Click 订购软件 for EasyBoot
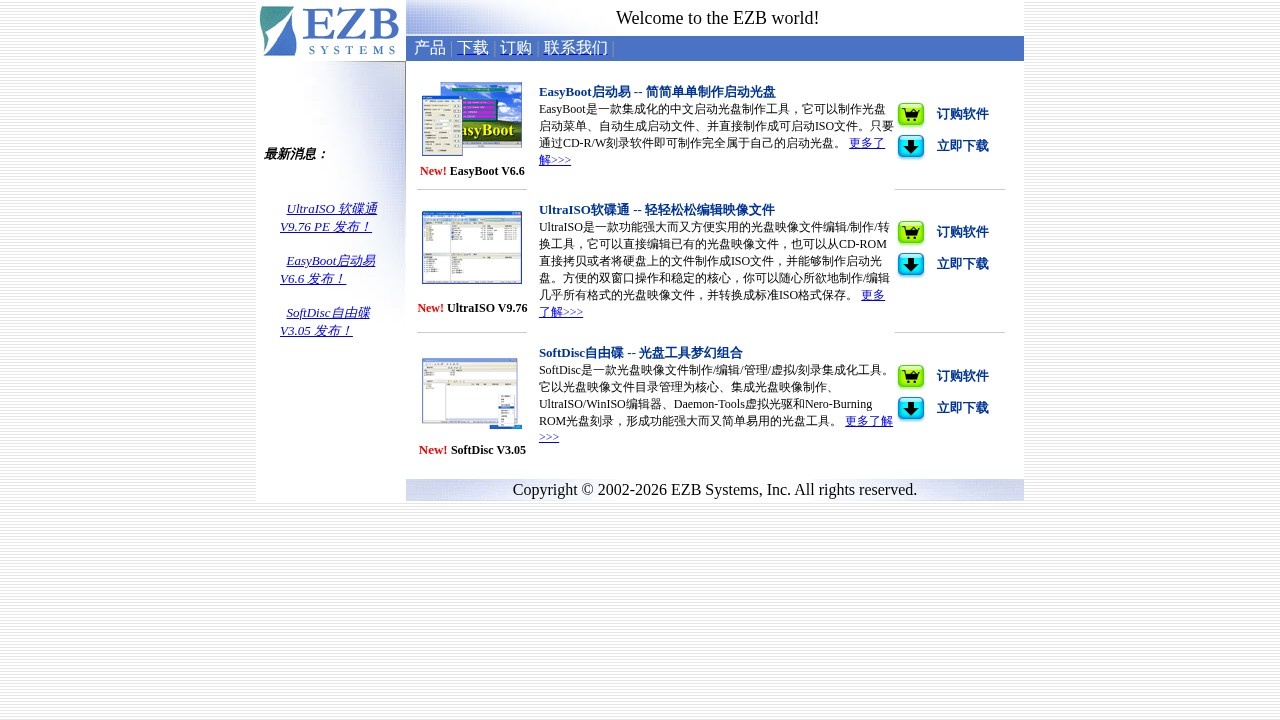1280x720 pixels. pyautogui.click(x=963, y=115)
